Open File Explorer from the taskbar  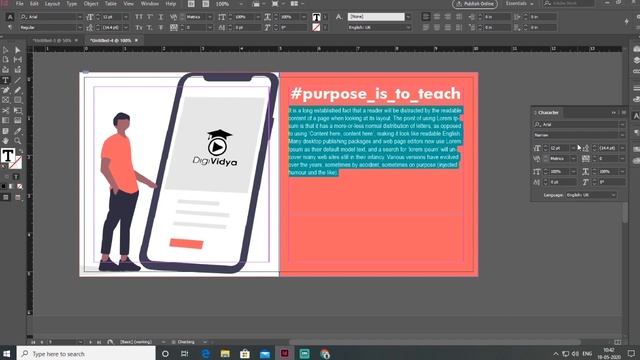click(225, 354)
